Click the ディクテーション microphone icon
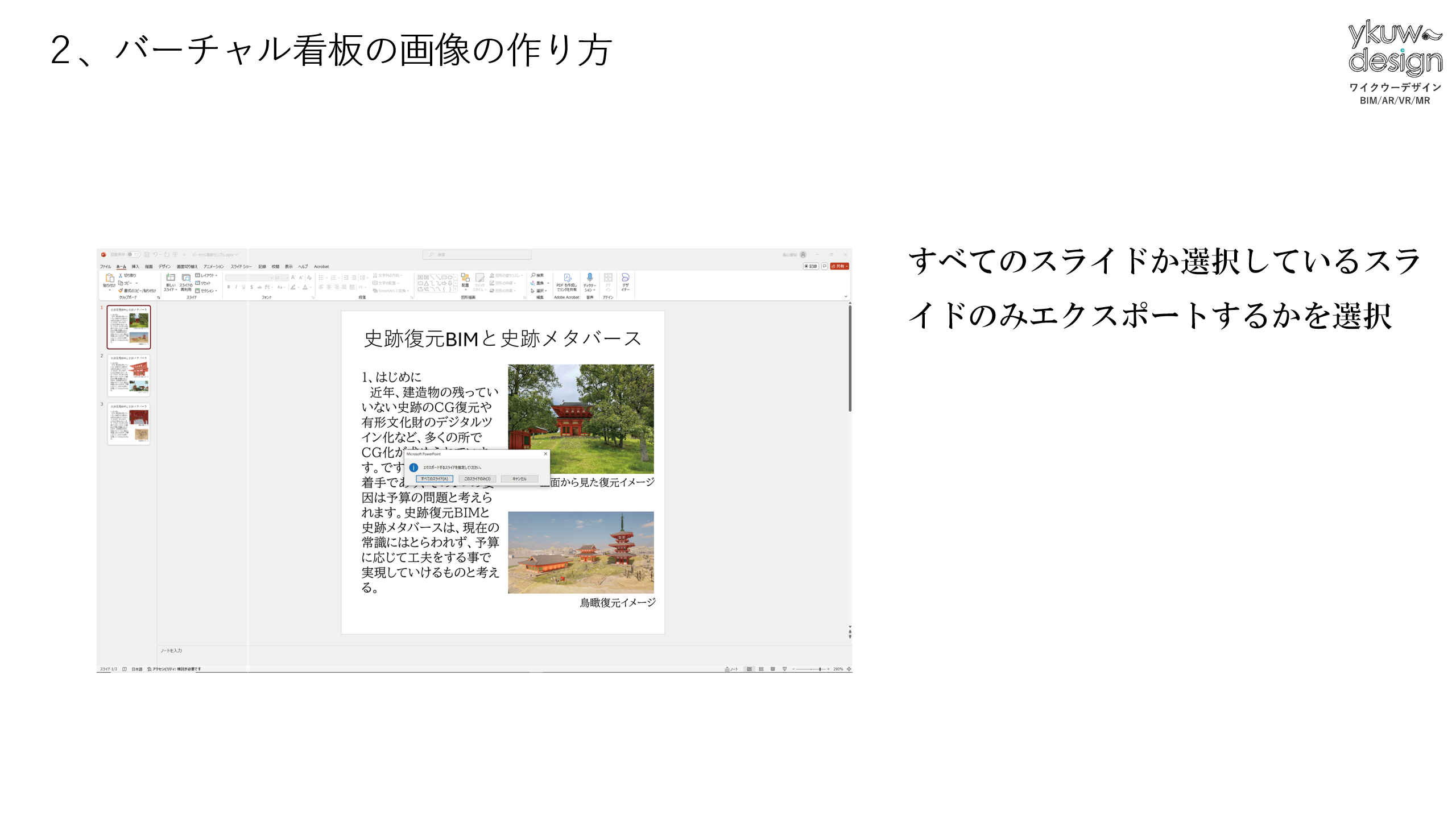This screenshot has height=819, width=1456. click(x=590, y=278)
